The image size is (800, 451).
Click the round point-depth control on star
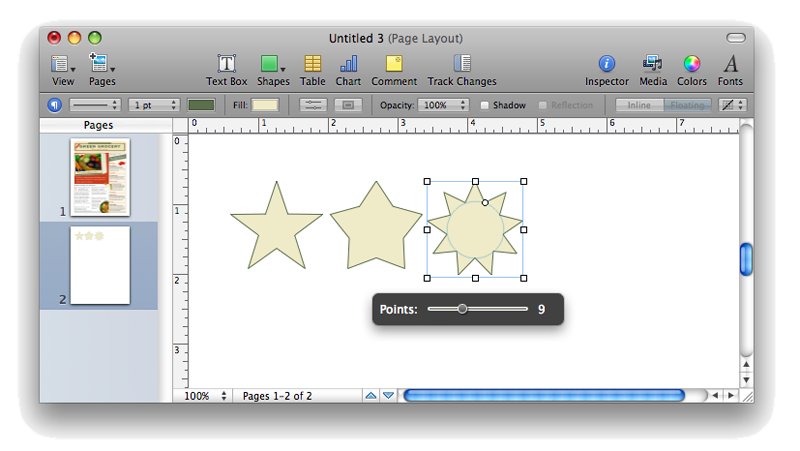coord(485,203)
